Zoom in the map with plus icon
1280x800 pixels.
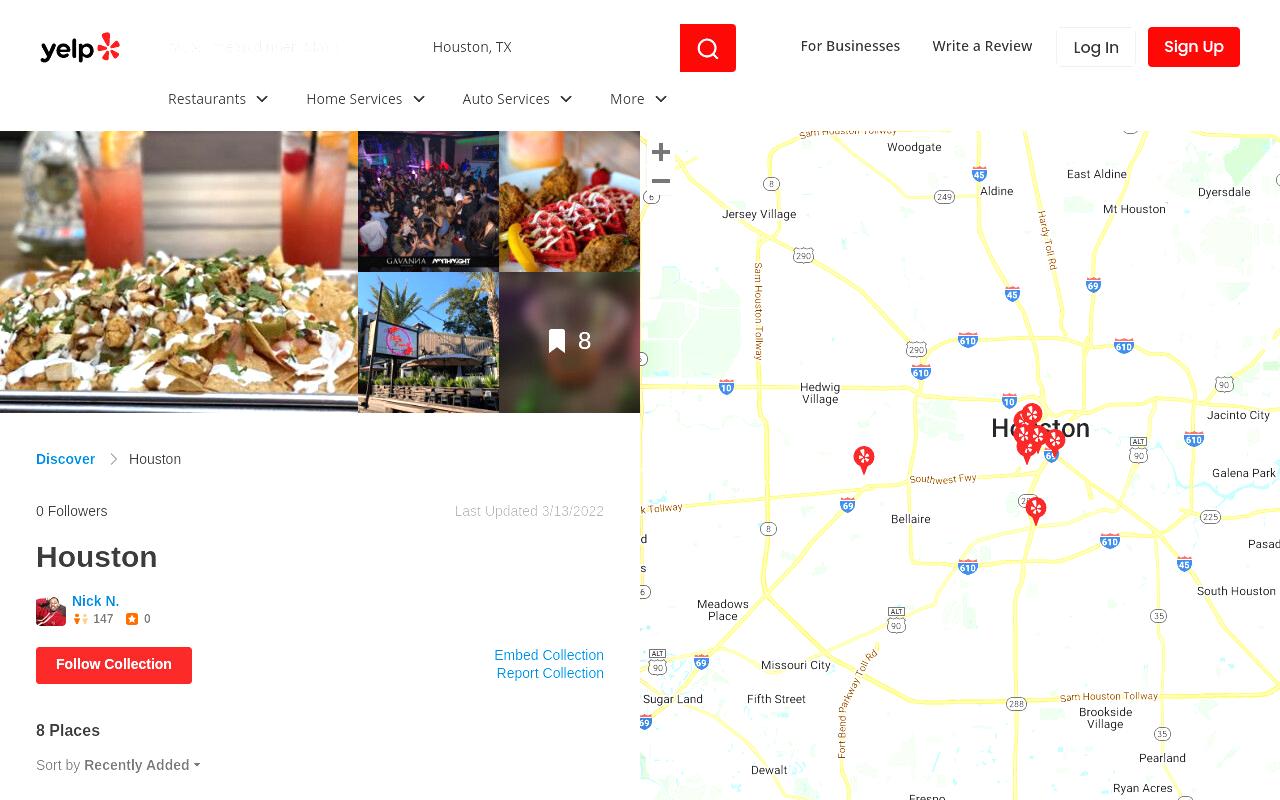coord(661,152)
